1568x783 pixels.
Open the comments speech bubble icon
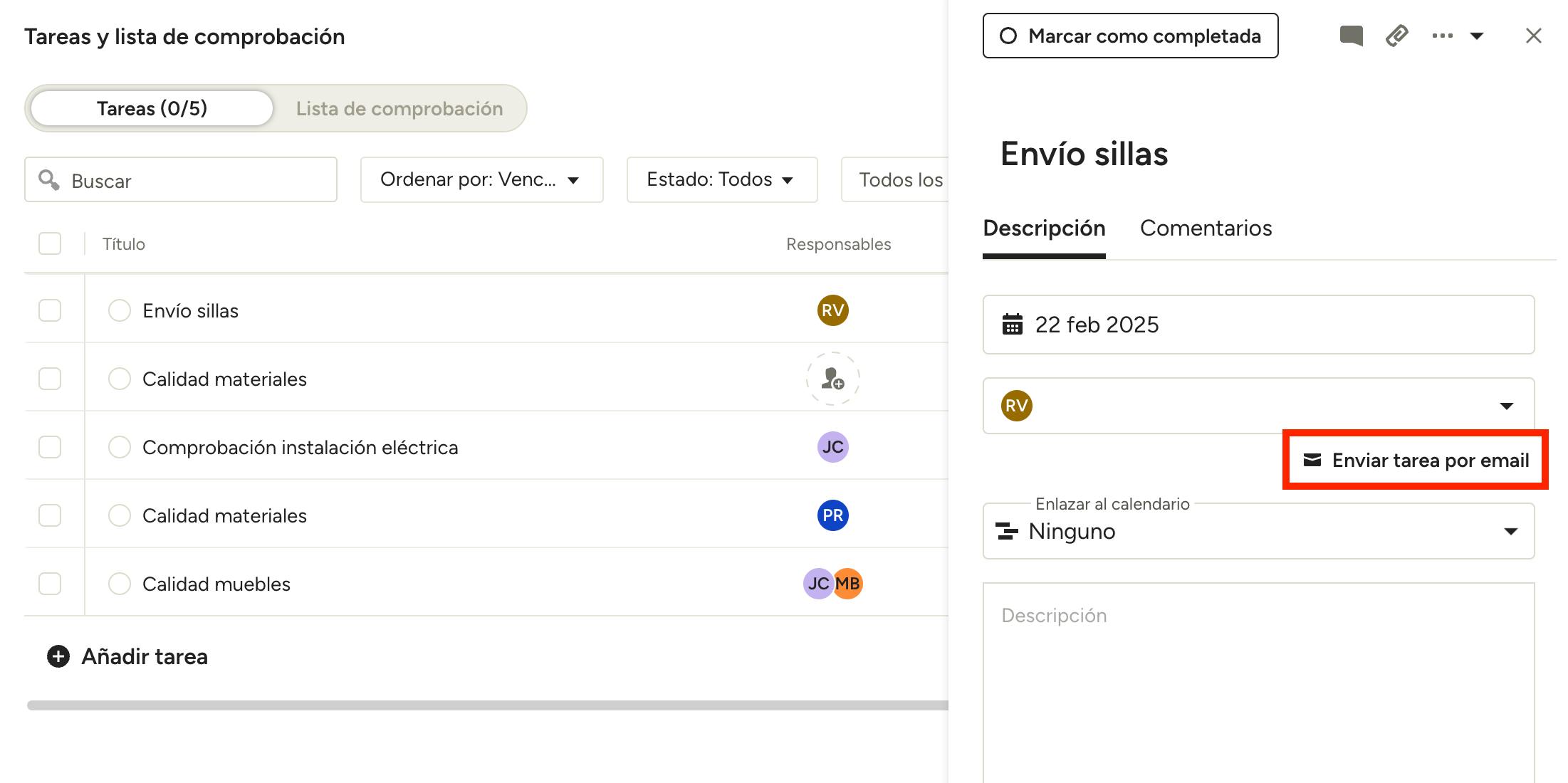1351,36
